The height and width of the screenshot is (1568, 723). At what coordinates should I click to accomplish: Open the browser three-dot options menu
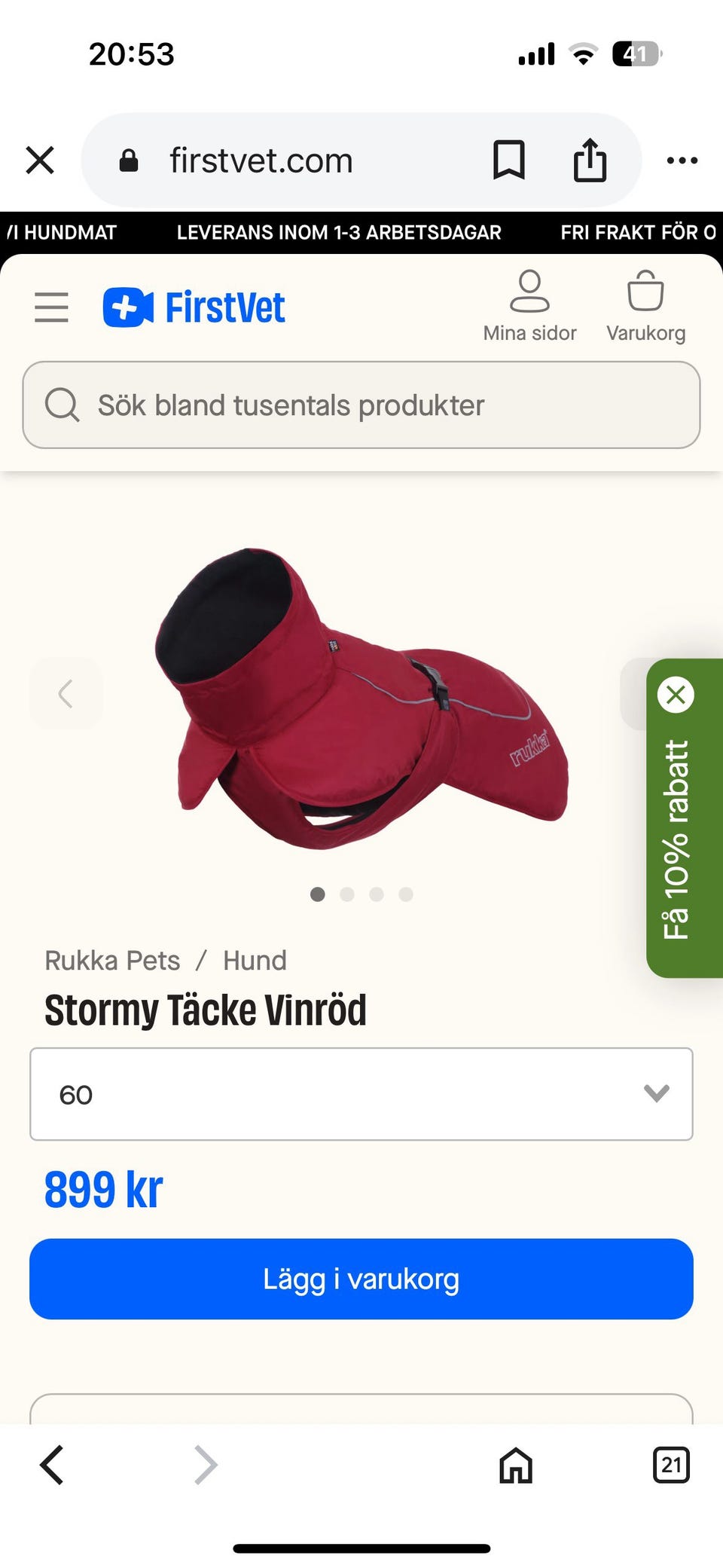pyautogui.click(x=682, y=160)
